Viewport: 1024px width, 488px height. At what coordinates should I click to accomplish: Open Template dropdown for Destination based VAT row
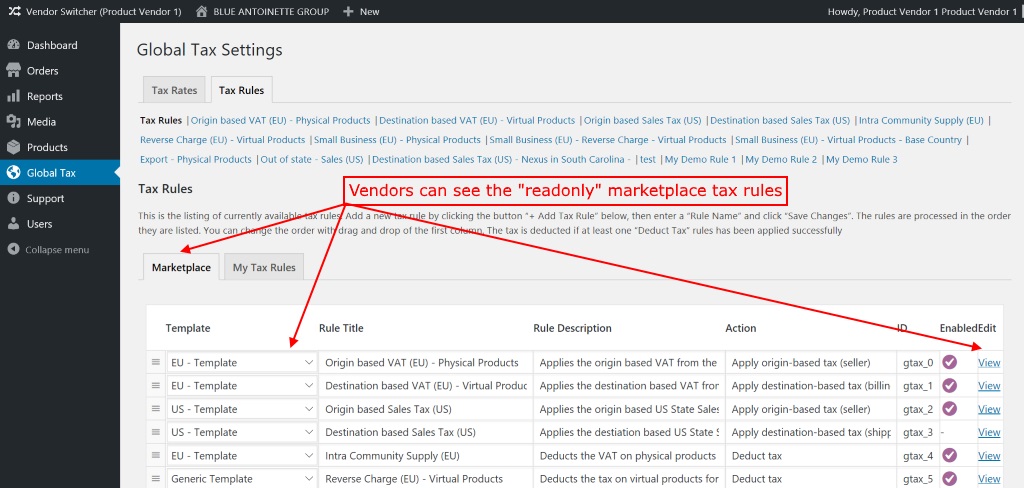click(242, 385)
